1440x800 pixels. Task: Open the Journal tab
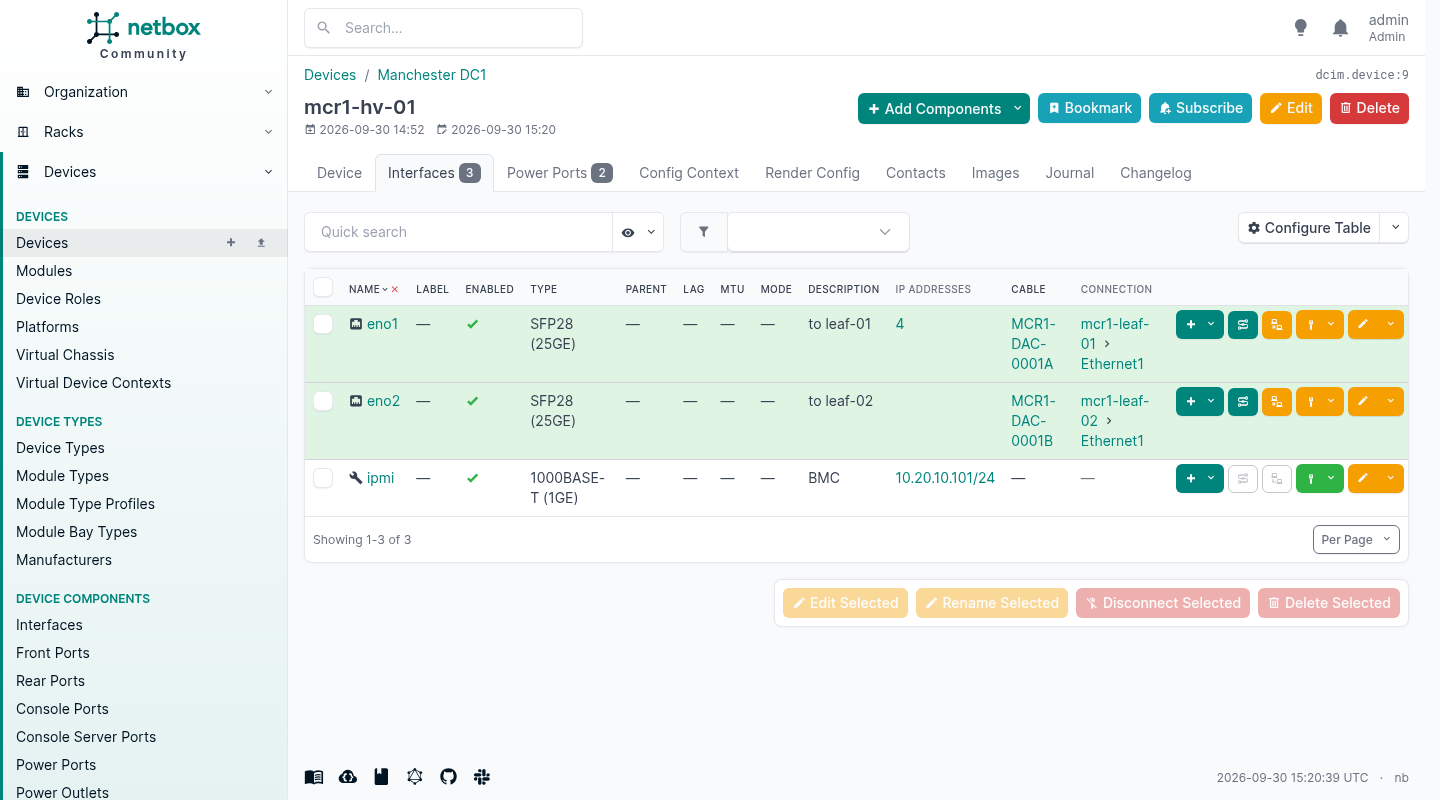click(1070, 173)
